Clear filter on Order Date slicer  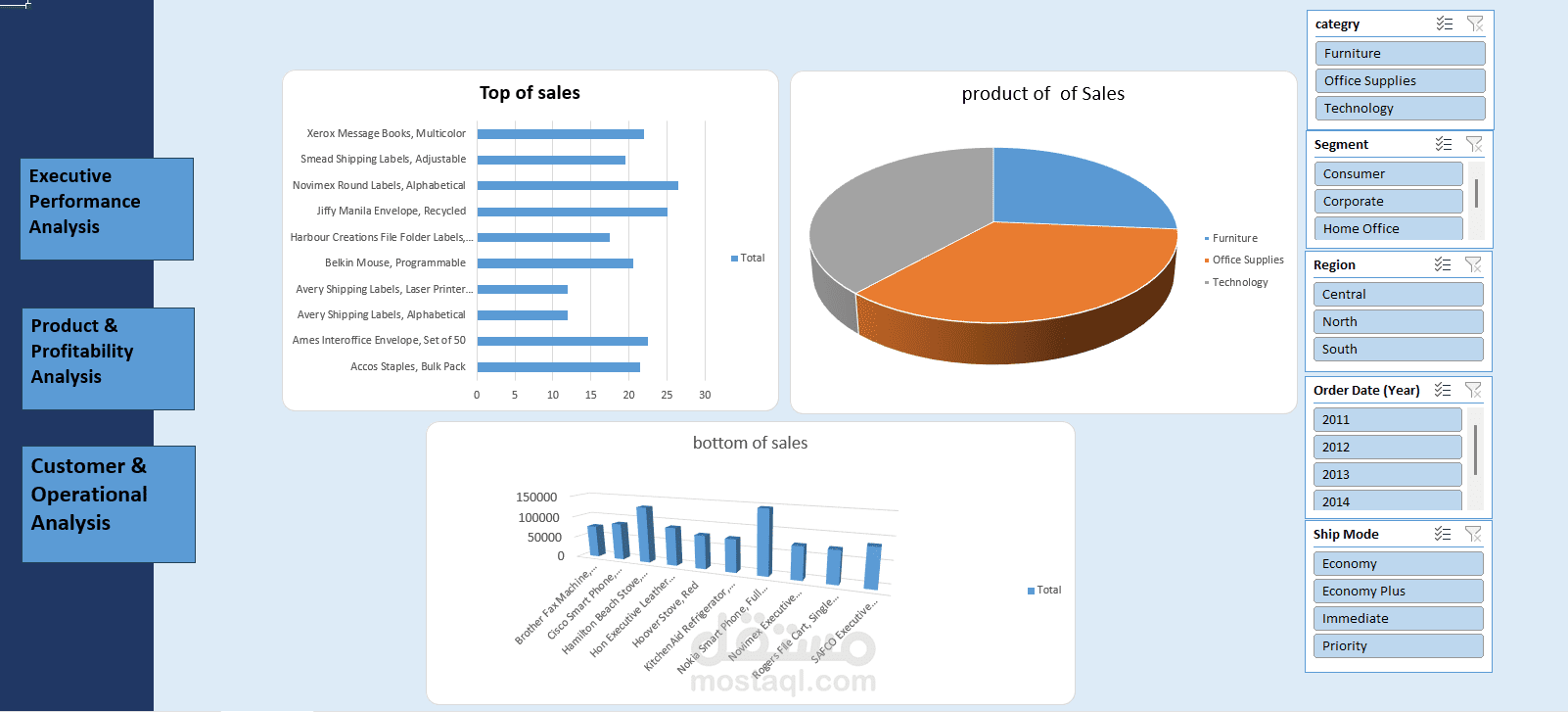click(1473, 390)
